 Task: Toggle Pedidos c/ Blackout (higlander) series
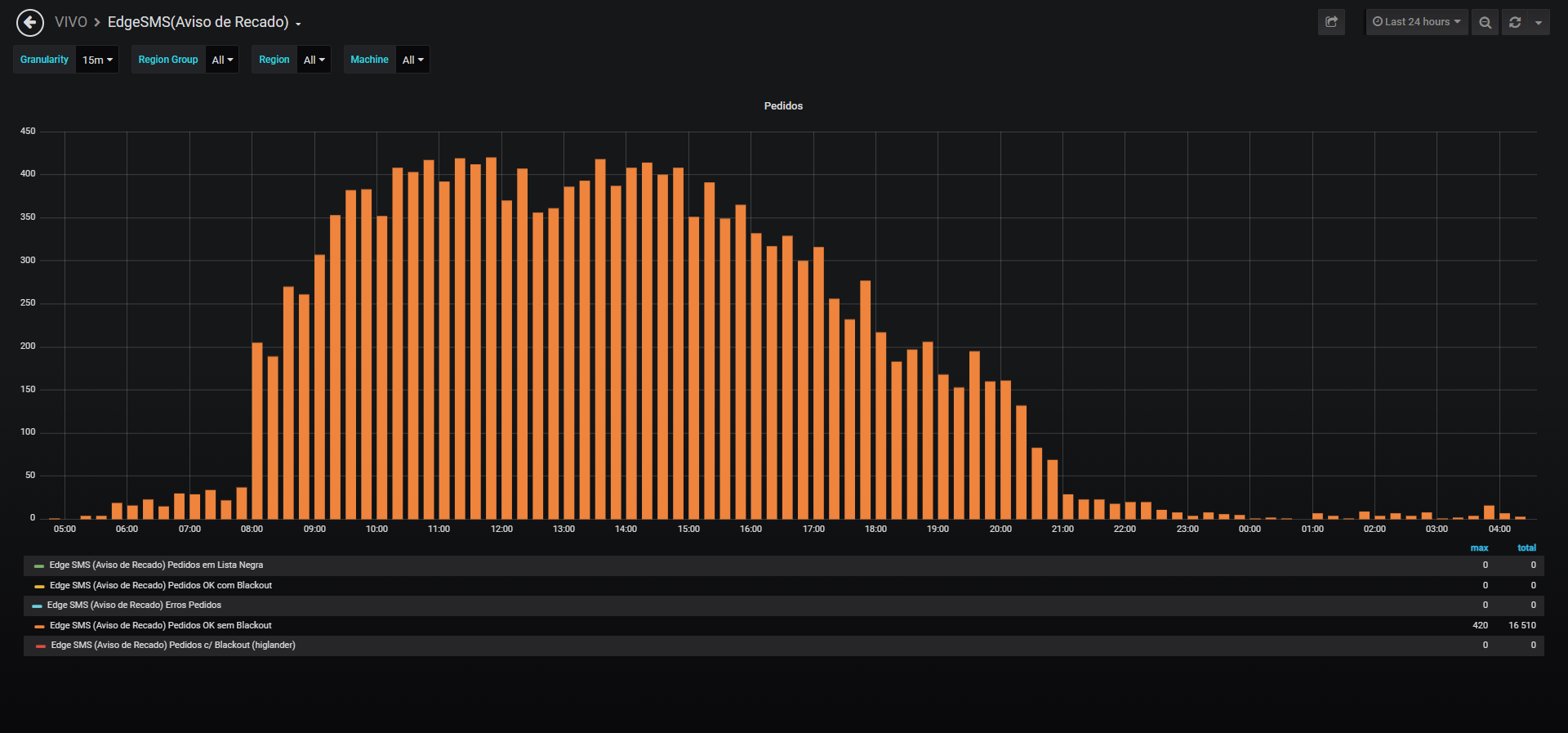[x=173, y=646]
